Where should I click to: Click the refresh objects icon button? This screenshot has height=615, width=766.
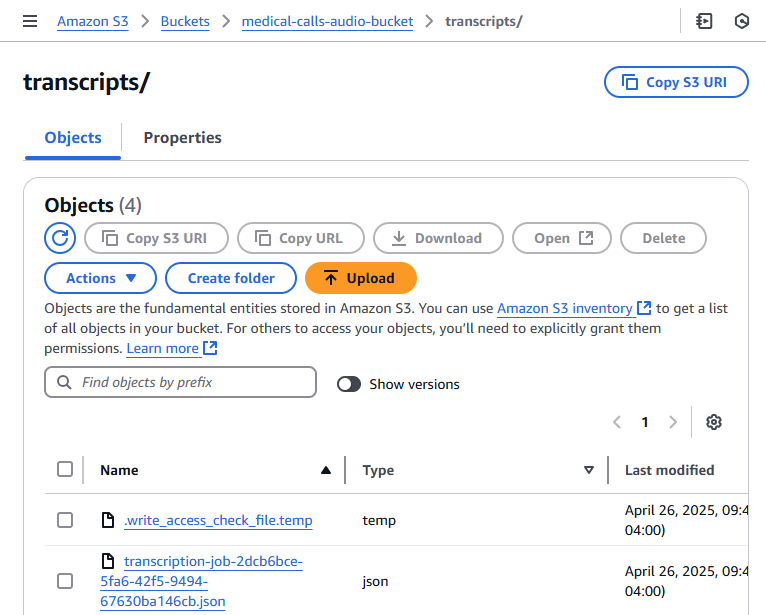tap(60, 238)
